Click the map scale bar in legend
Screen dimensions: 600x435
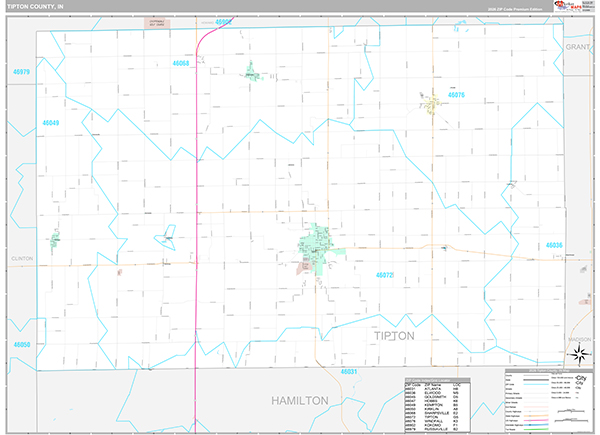(573, 411)
